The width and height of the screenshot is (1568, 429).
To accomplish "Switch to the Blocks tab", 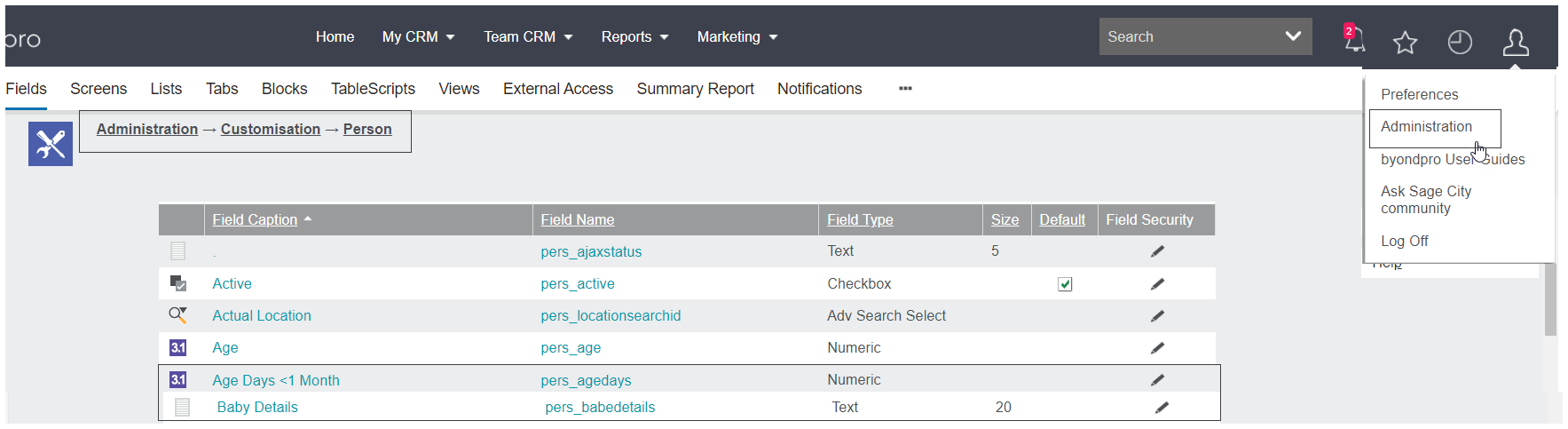I will (x=284, y=89).
